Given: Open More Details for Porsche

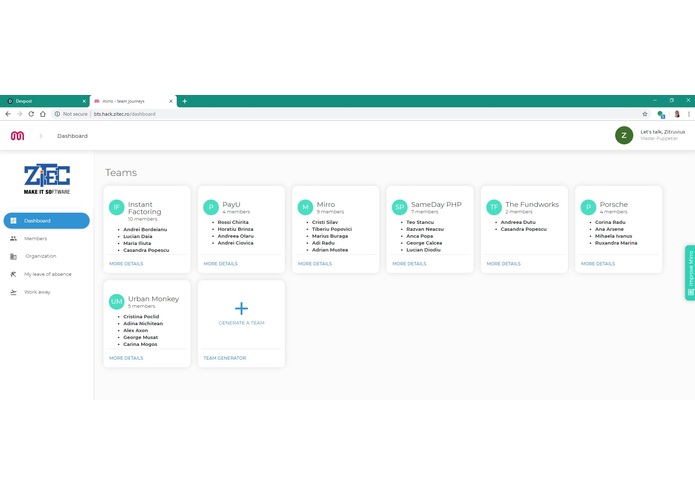Looking at the screenshot, I should click(598, 264).
